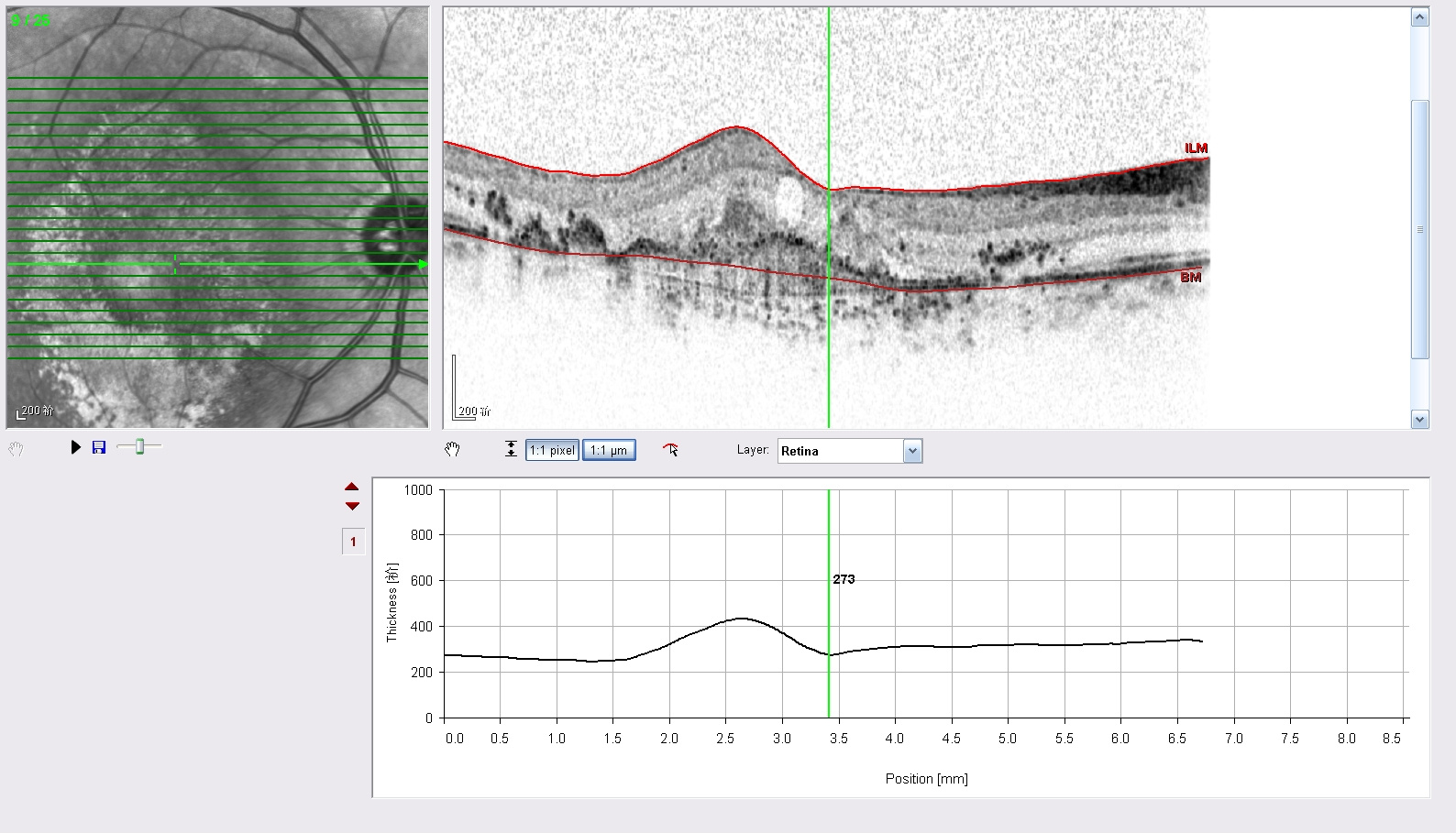Image resolution: width=1456 pixels, height=833 pixels.
Task: Click the vertical fit-height icon
Action: (x=511, y=449)
